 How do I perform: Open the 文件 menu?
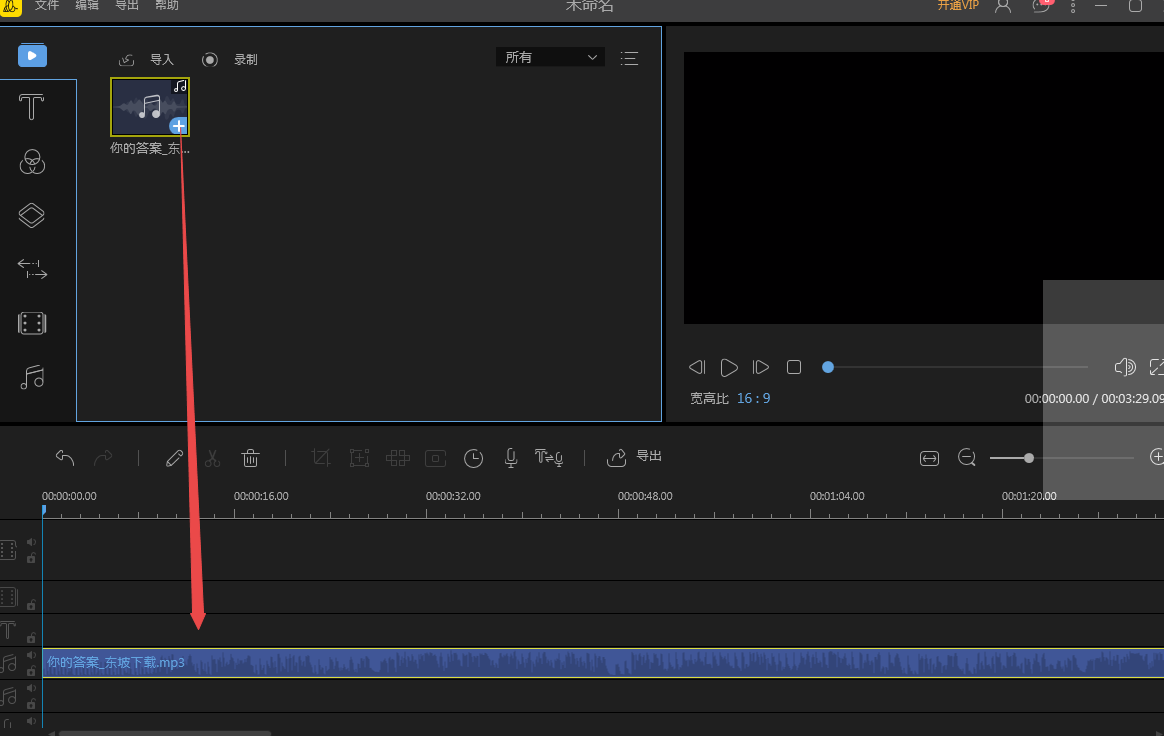[47, 6]
